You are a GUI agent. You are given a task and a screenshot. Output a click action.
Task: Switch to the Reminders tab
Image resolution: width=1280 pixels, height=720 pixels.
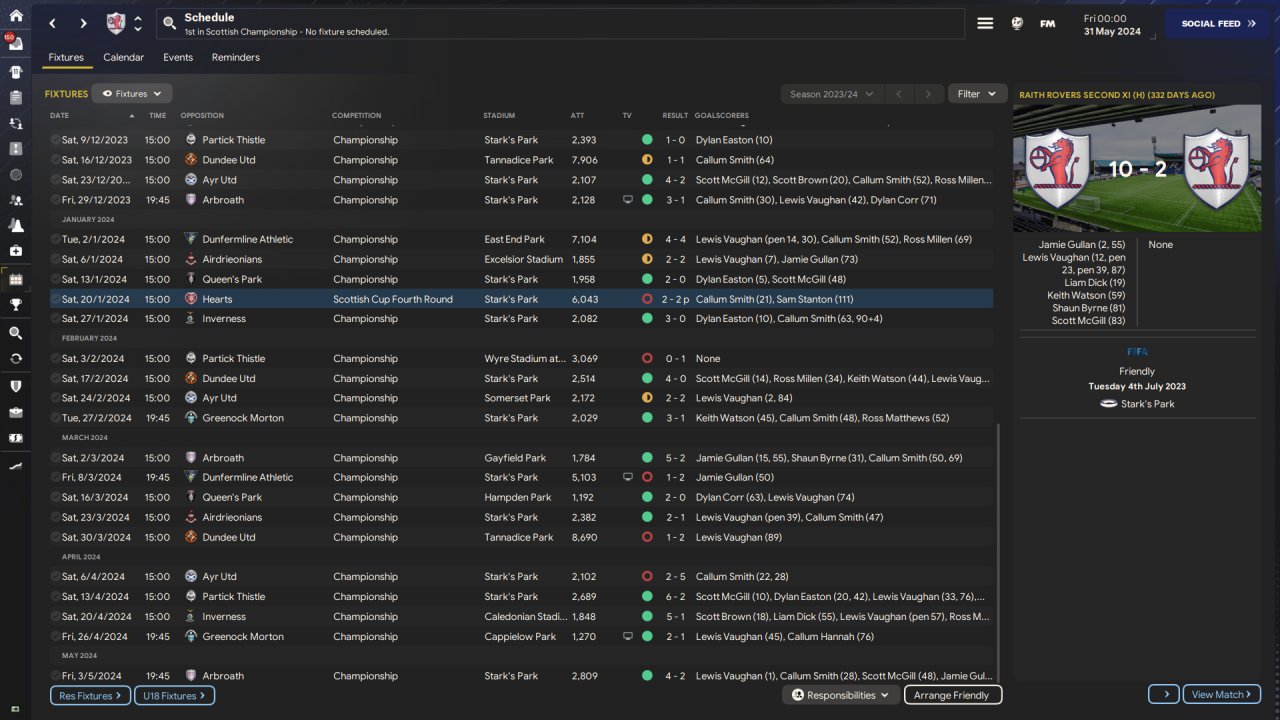tap(235, 58)
